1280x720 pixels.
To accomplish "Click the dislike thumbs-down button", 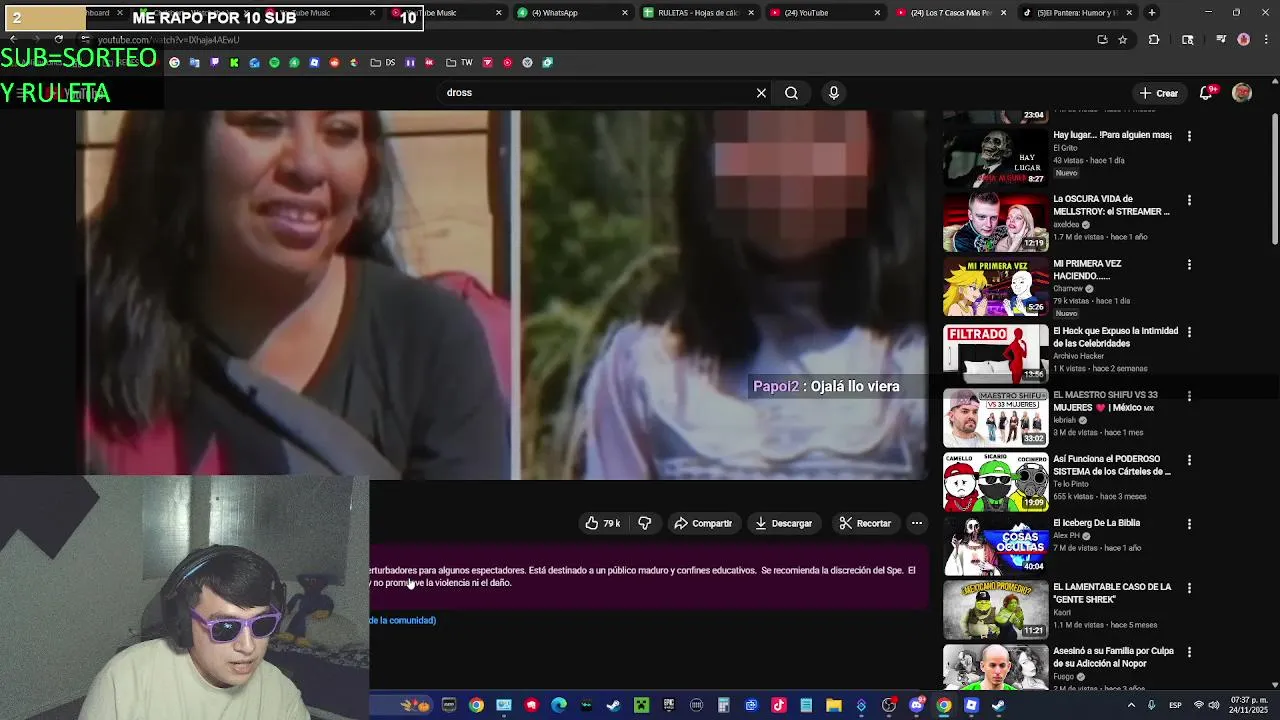I will click(x=645, y=523).
